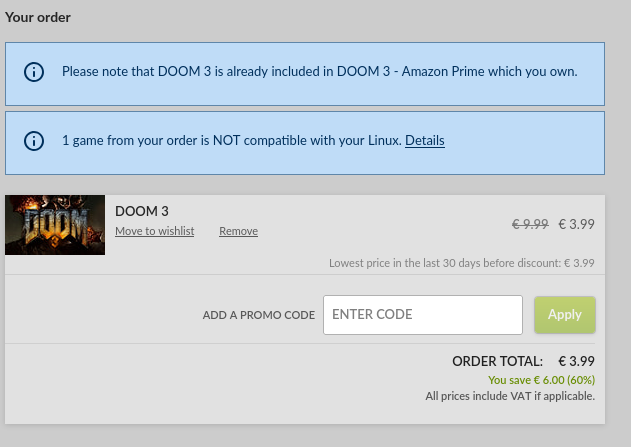Click the 'All prices include VAT' notice
Viewport: 631px width, 447px height.
click(510, 396)
